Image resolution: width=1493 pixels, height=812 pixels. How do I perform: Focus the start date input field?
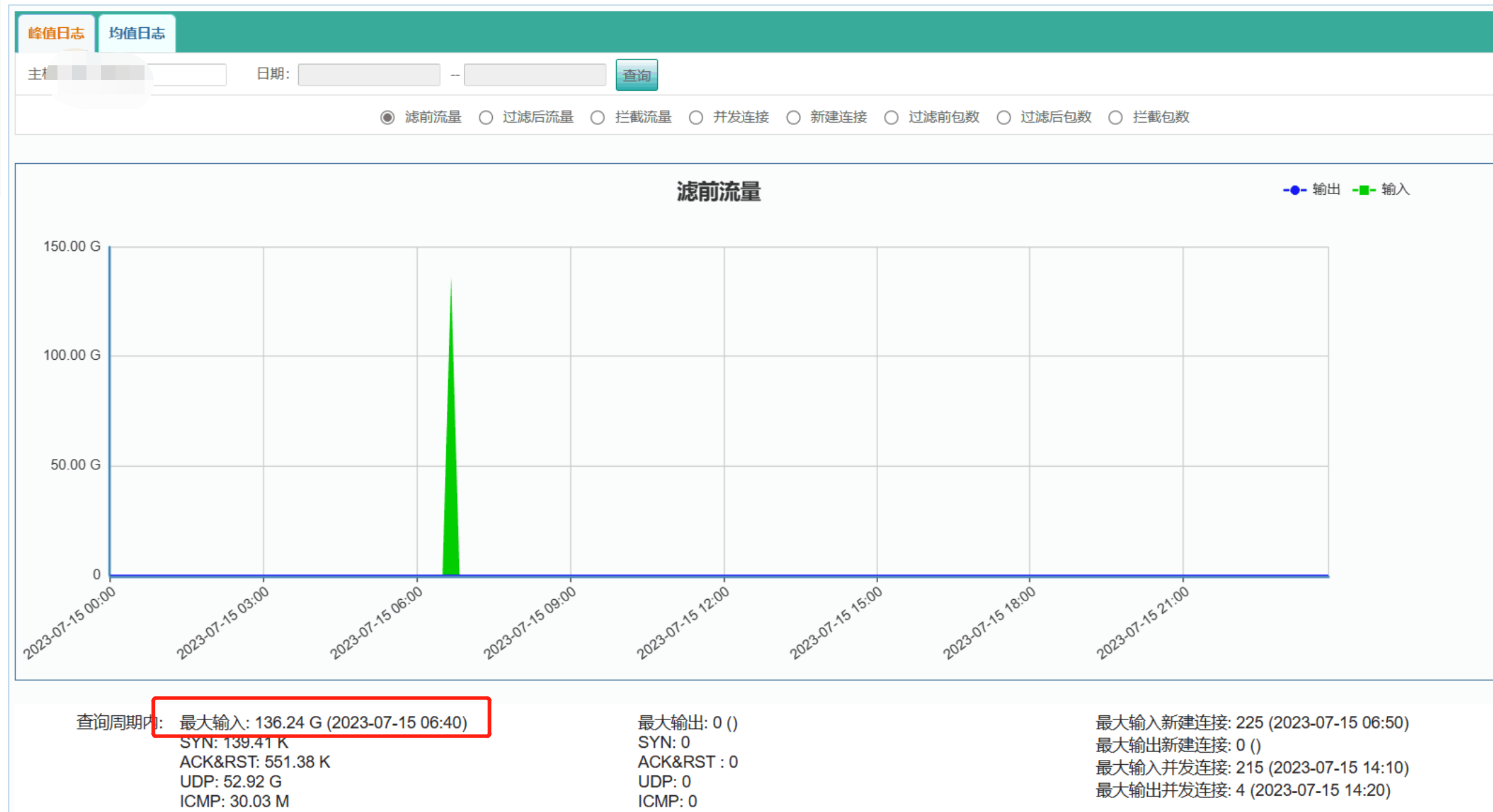369,75
